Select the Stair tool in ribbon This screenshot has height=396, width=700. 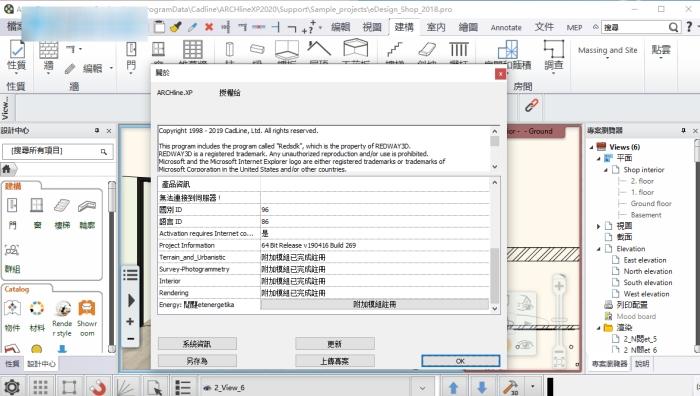[x=394, y=51]
